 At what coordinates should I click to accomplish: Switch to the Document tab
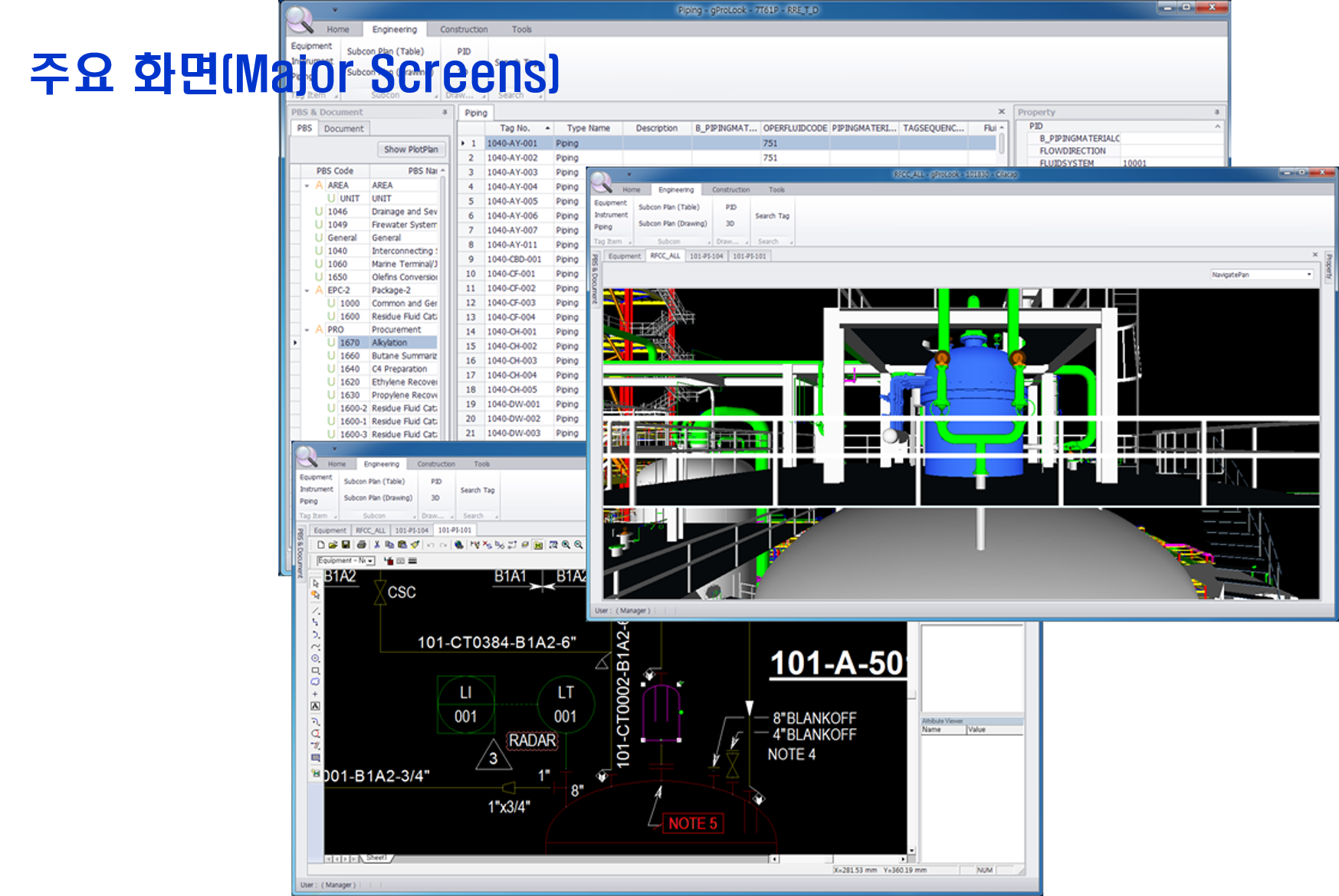[x=343, y=129]
